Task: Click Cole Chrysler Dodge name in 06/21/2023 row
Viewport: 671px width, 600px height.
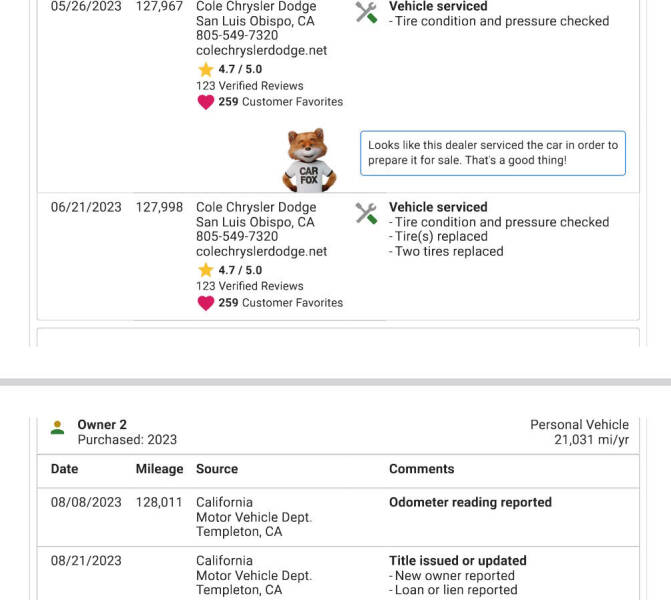Action: [x=256, y=207]
